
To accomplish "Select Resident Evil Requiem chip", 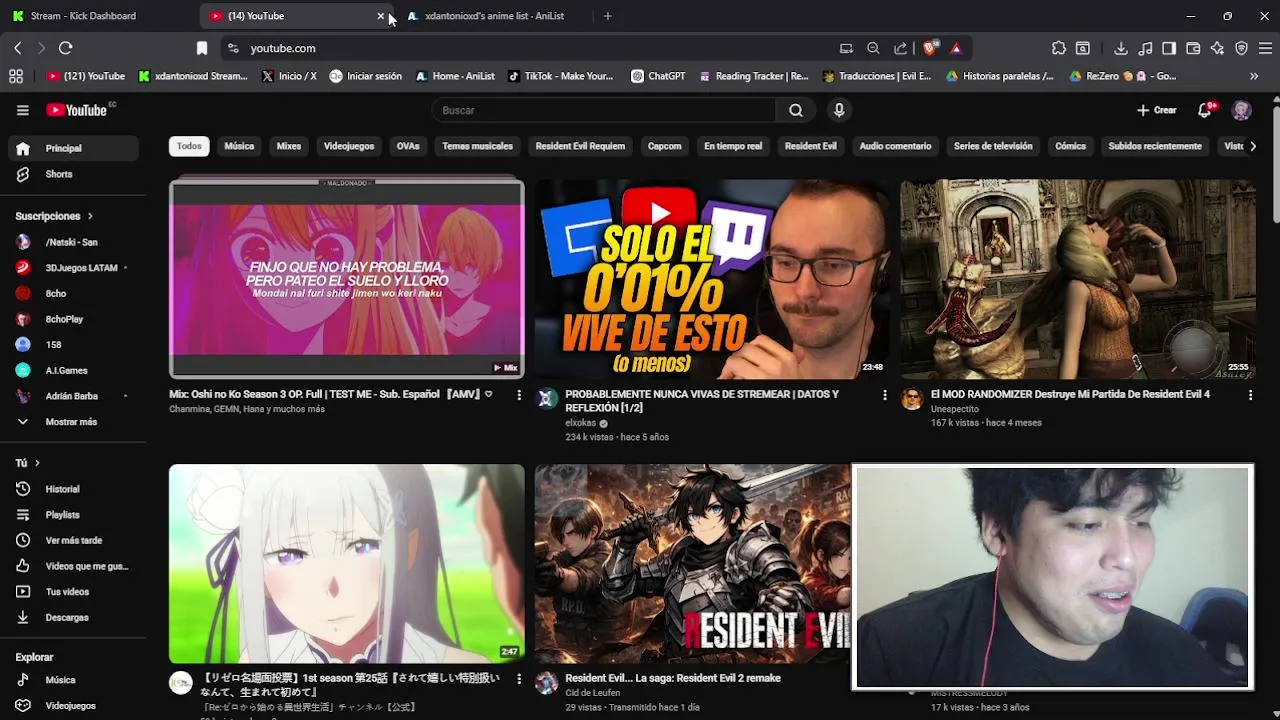I will coord(580,146).
